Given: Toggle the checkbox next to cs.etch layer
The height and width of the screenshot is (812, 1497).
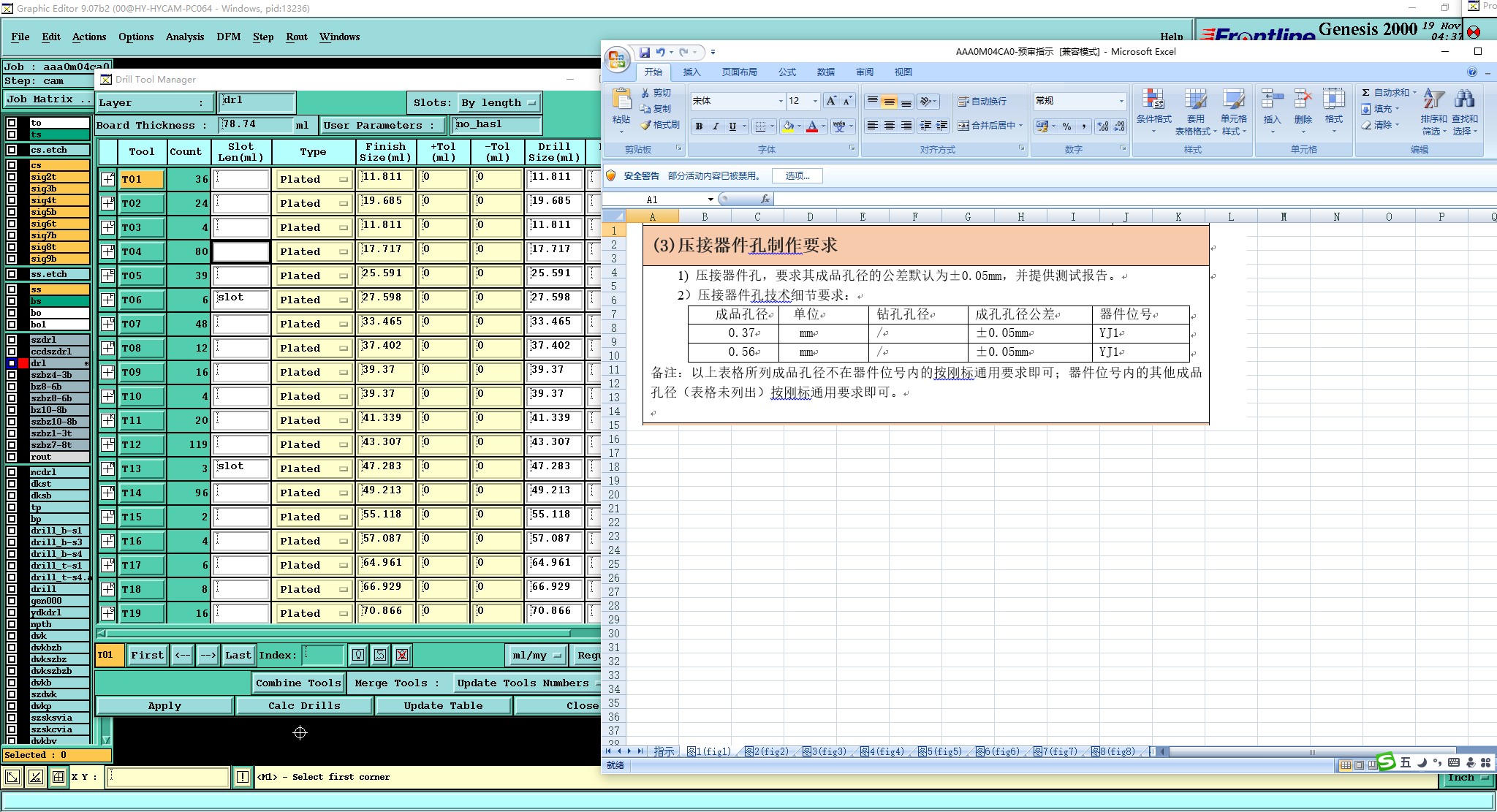Looking at the screenshot, I should click(12, 150).
